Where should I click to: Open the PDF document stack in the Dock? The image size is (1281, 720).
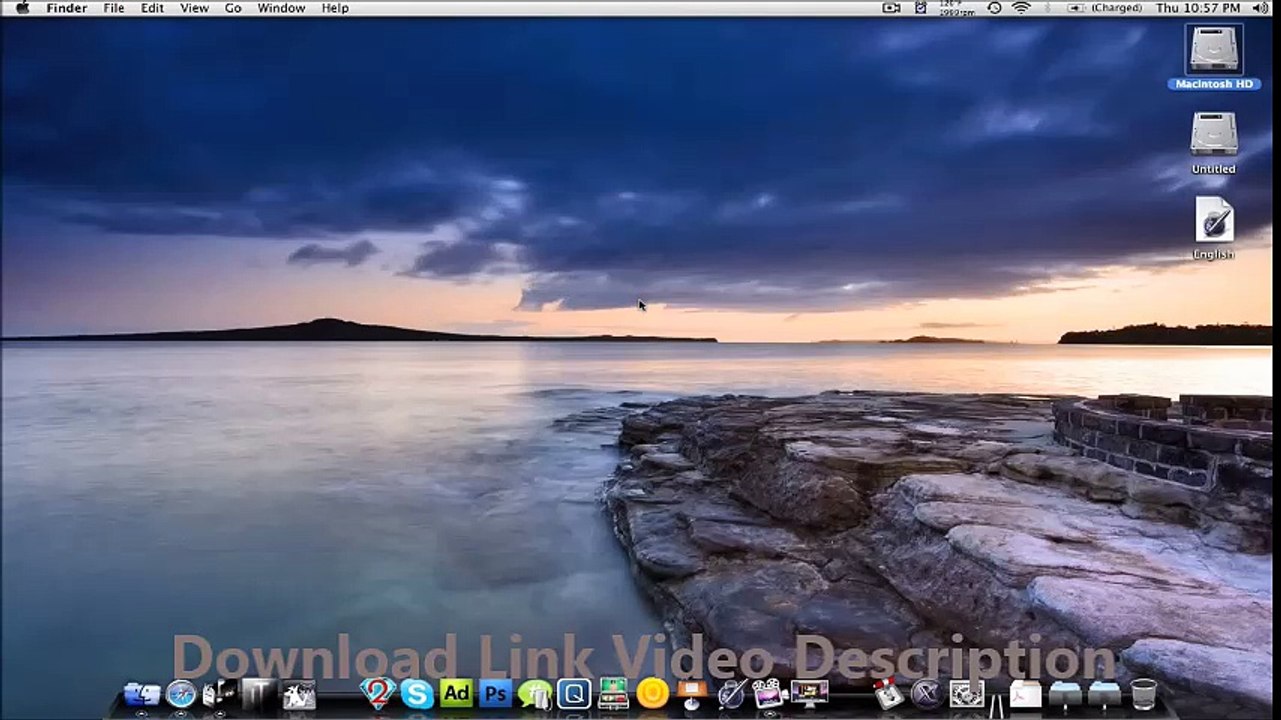click(1026, 694)
